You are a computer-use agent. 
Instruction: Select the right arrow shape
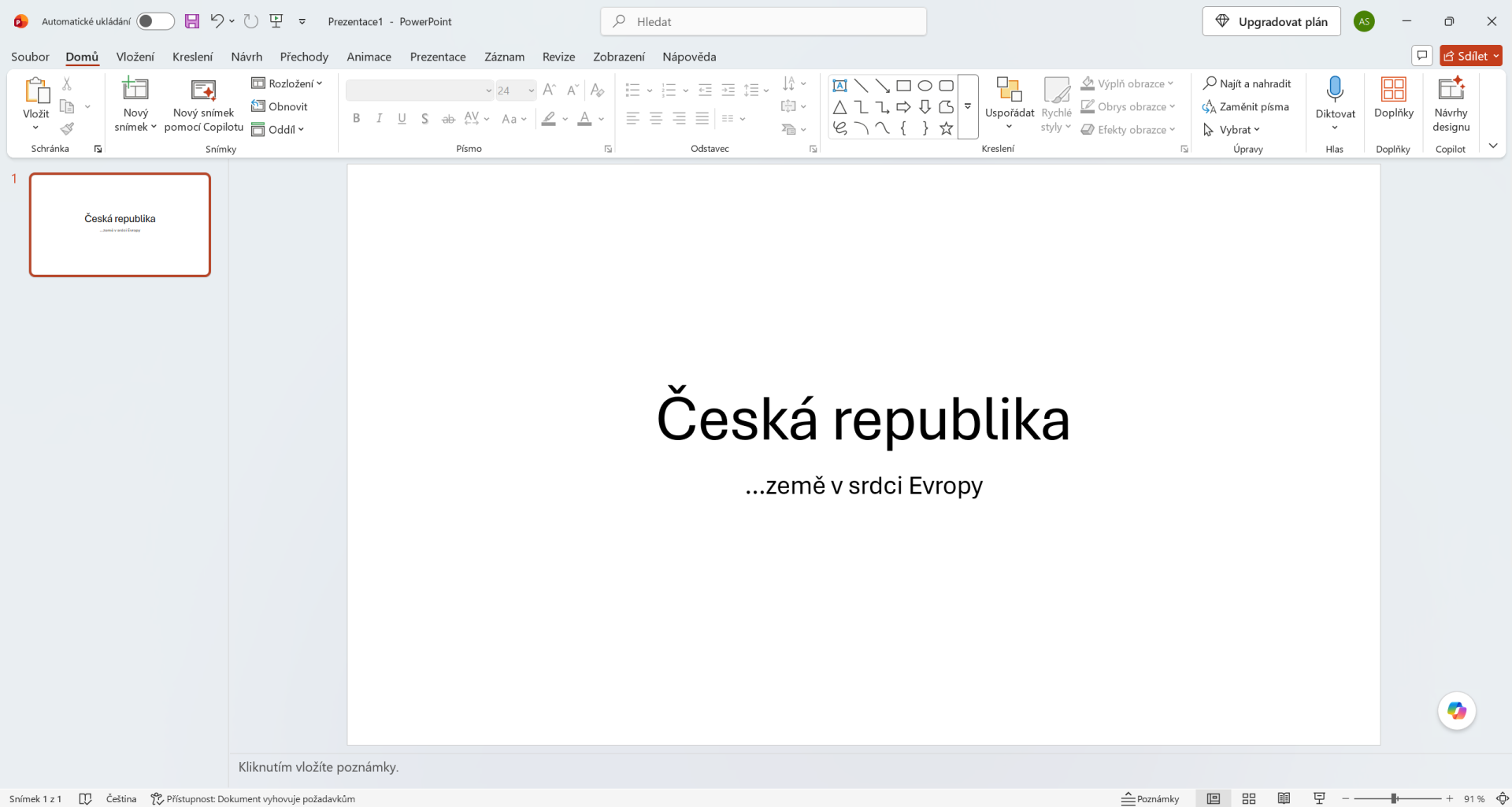point(904,107)
